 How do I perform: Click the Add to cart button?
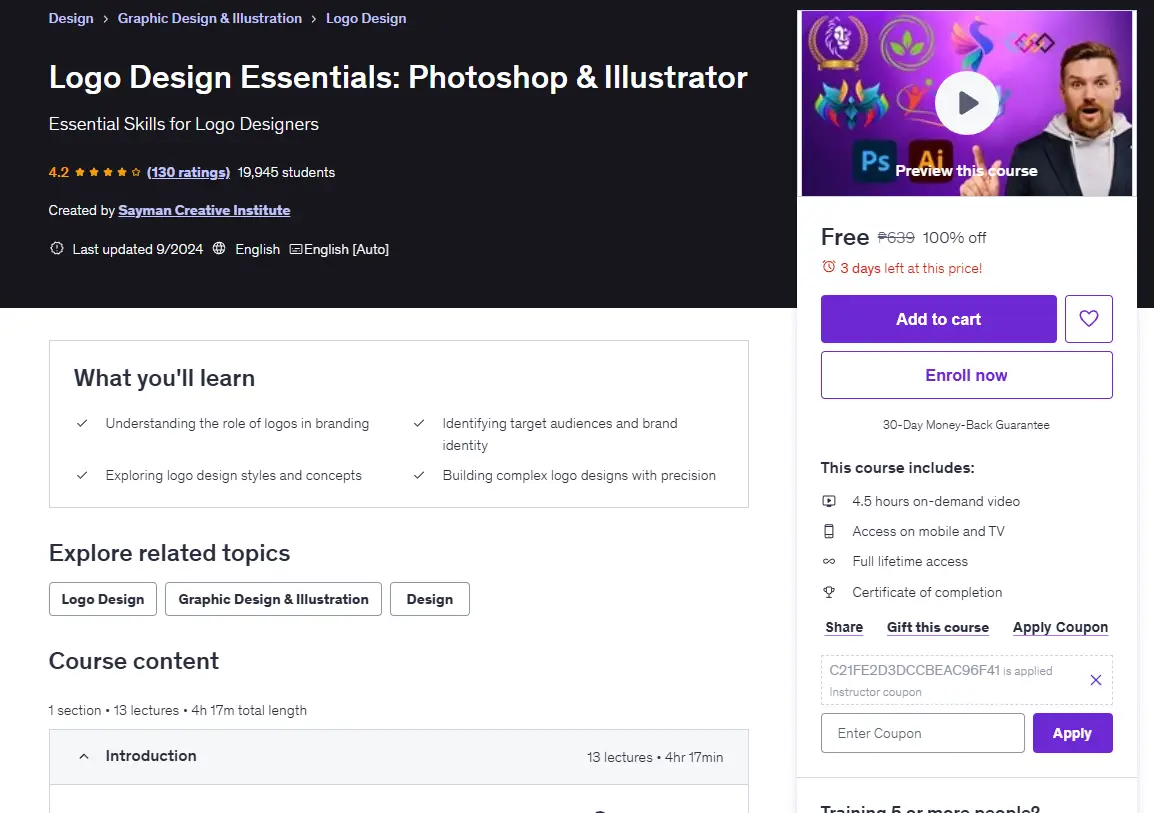point(938,319)
